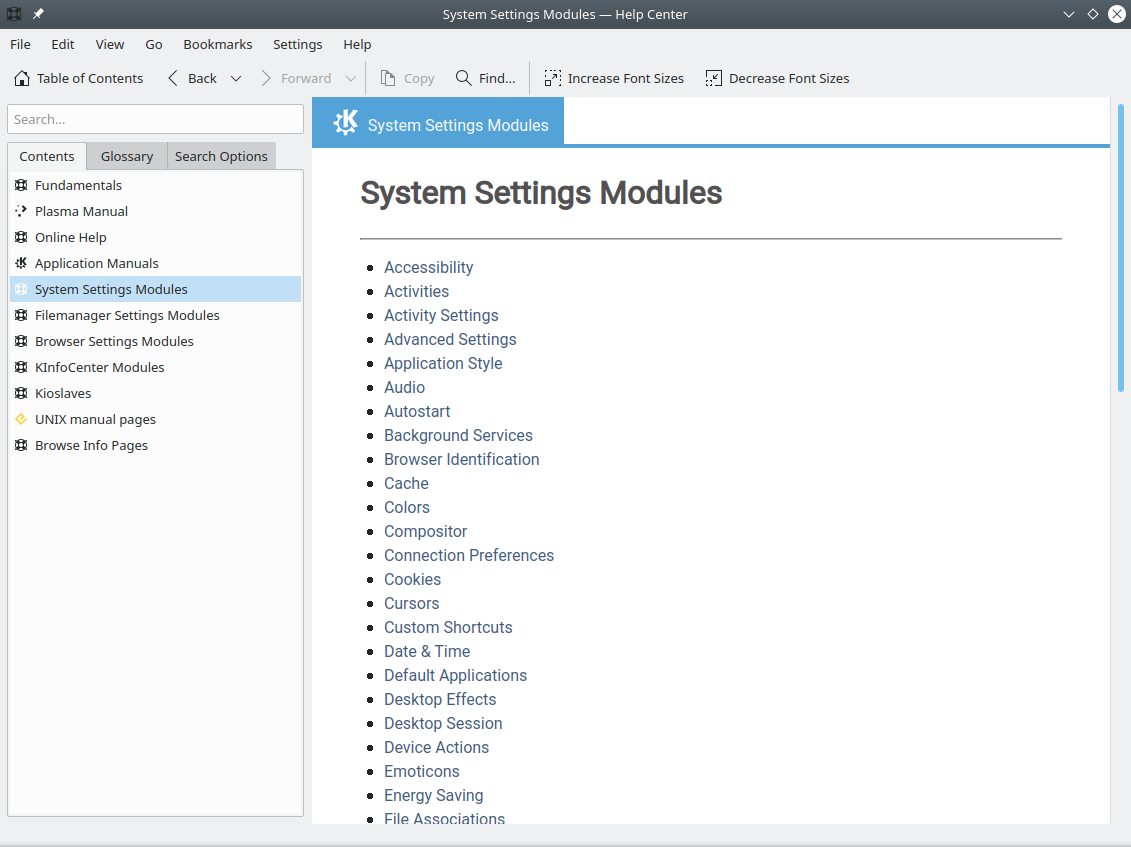Click the Find magnifier icon

tap(463, 78)
